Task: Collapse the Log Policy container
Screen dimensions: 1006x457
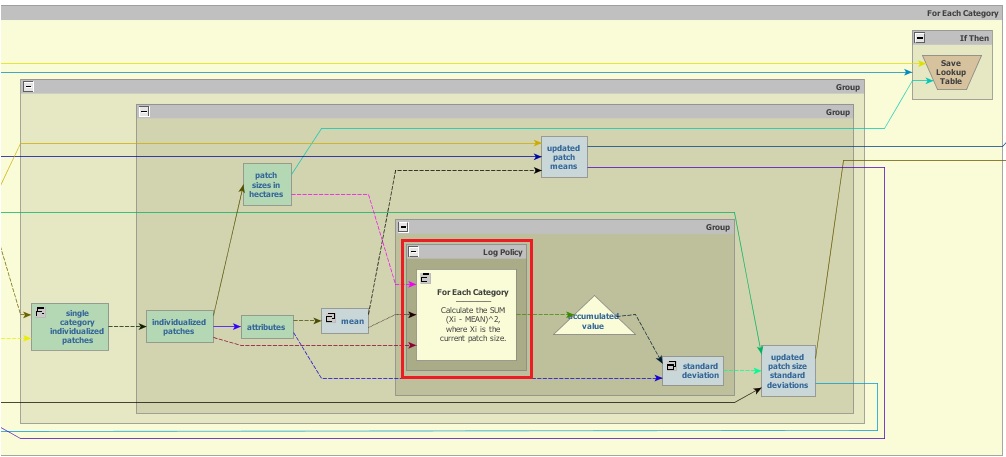Action: coord(414,253)
